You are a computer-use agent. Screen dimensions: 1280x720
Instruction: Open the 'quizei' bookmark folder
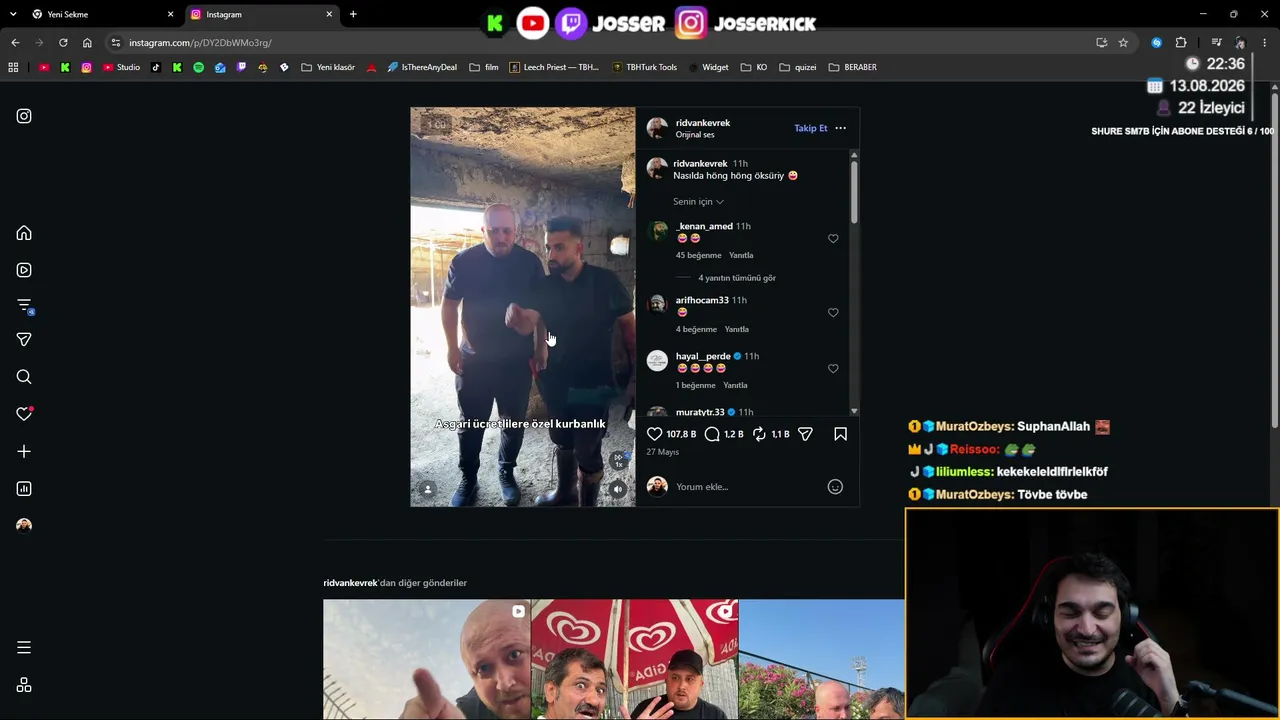pos(798,67)
